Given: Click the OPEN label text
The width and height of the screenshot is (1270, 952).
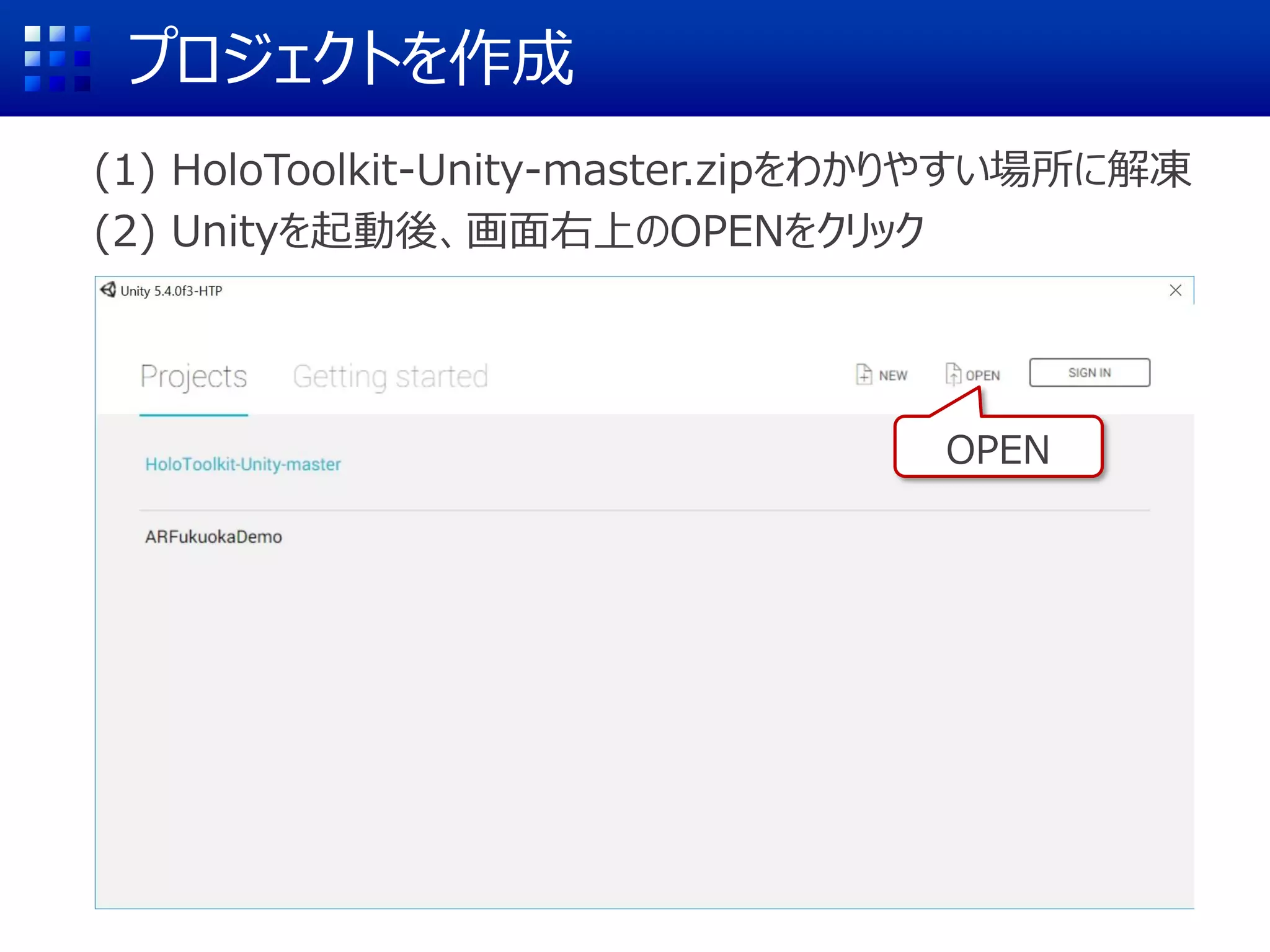Looking at the screenshot, I should point(983,376).
